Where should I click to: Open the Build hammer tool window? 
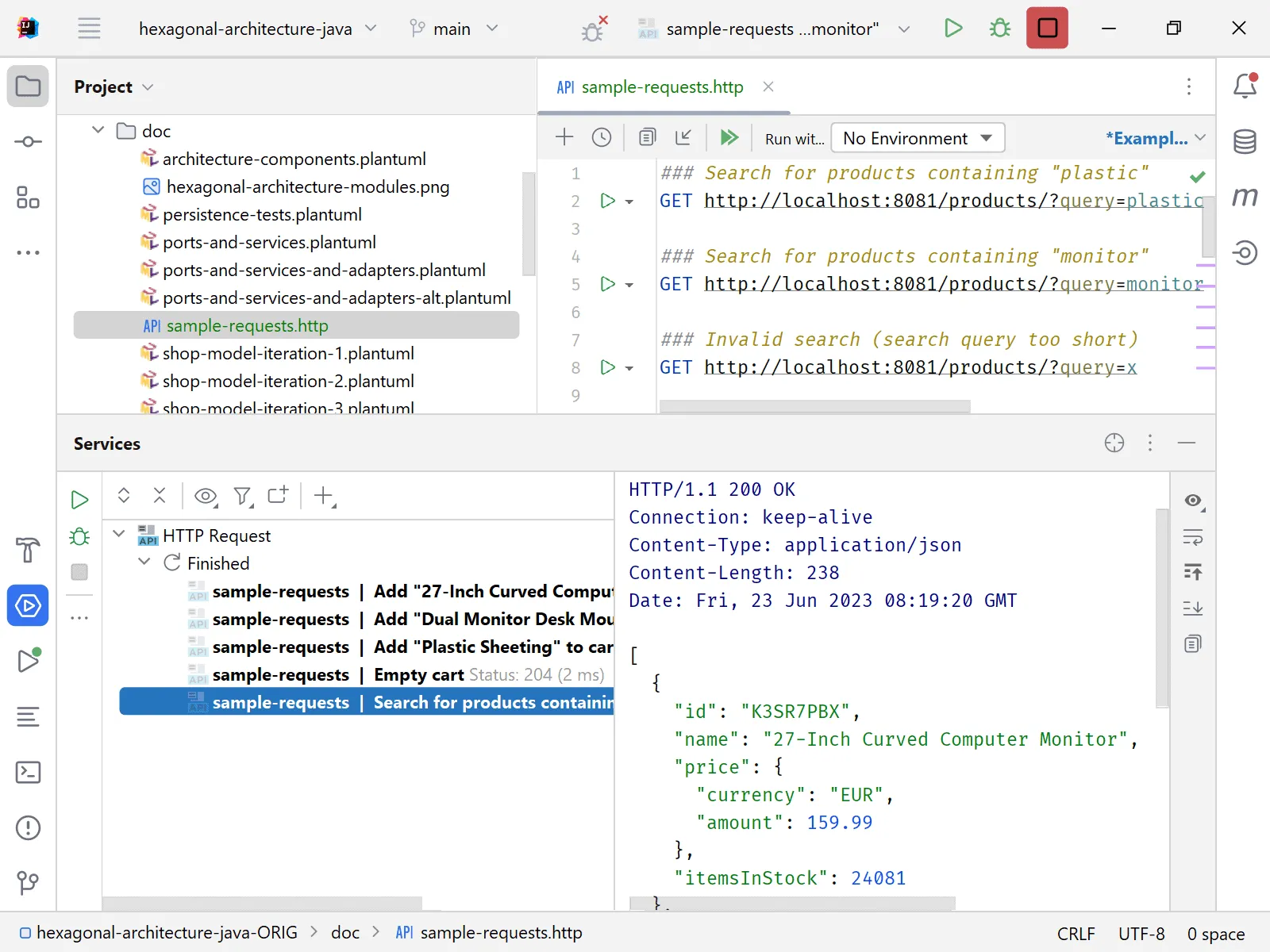pyautogui.click(x=28, y=550)
